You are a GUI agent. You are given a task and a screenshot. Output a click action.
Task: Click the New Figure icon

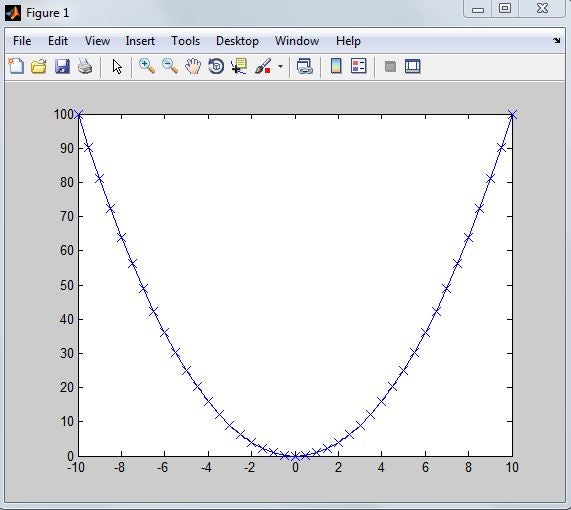tap(16, 66)
